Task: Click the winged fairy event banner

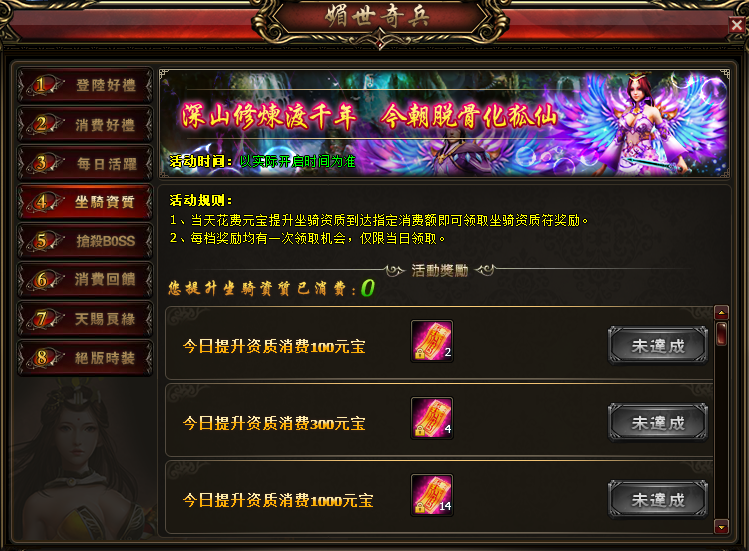Action: point(444,123)
